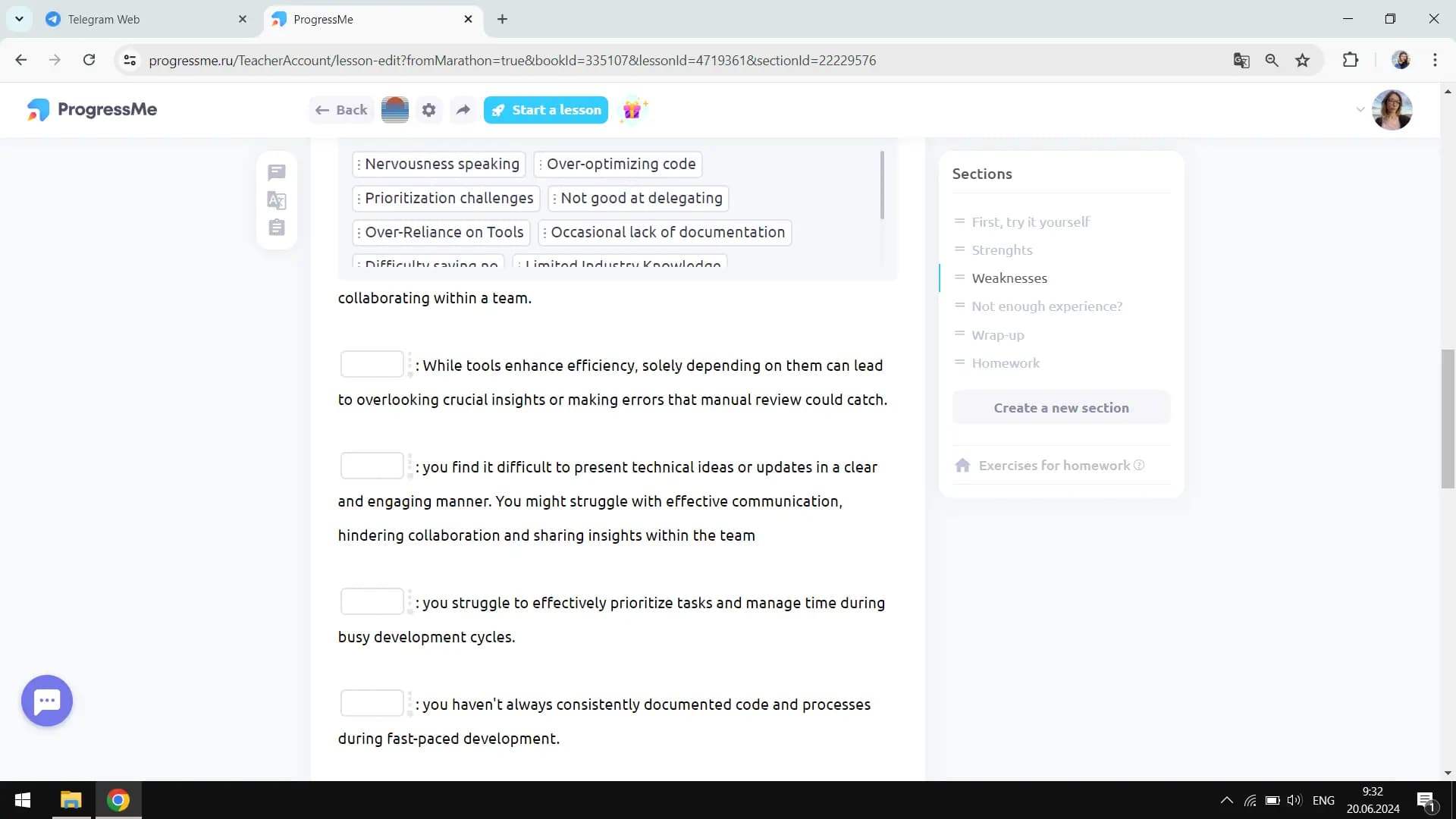
Task: Go to the Strenghts section
Action: tap(1002, 250)
